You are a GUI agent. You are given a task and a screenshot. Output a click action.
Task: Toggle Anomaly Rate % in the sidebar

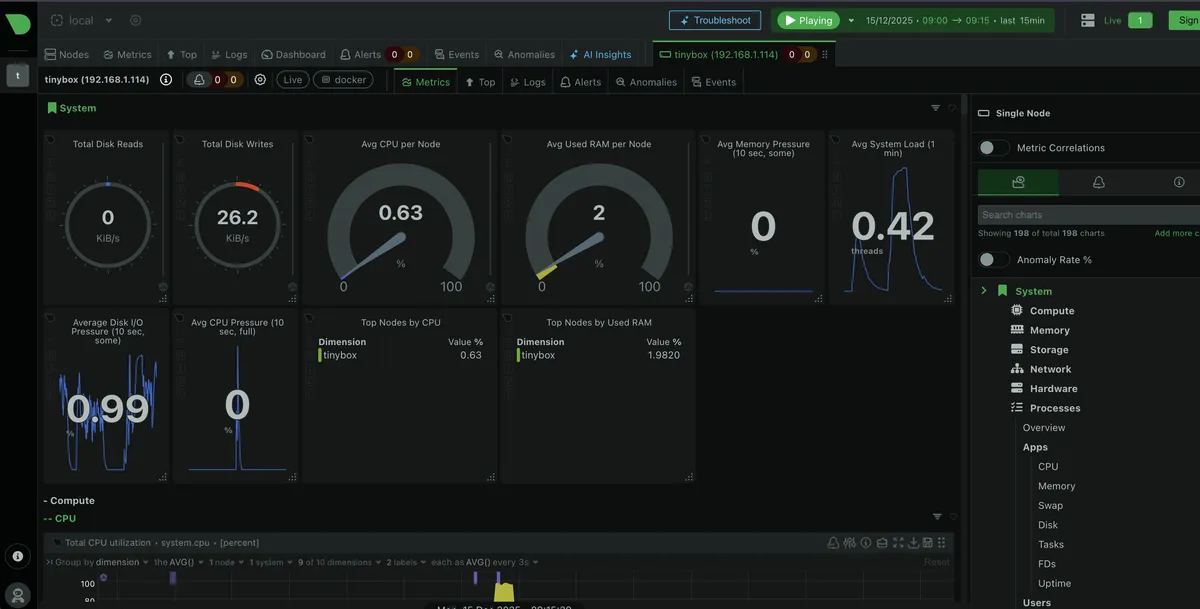pos(994,259)
